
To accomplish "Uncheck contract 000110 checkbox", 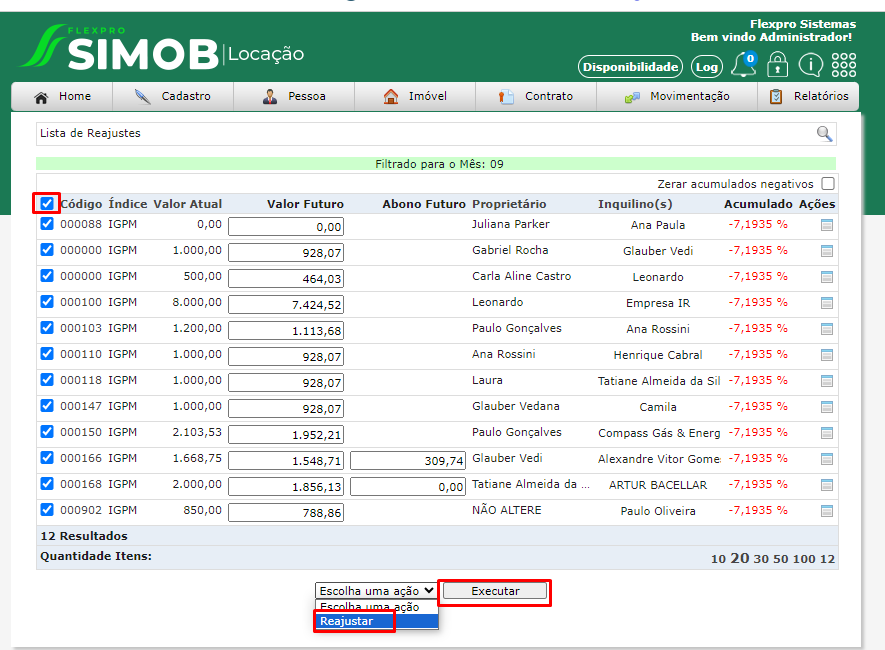I will click(47, 353).
